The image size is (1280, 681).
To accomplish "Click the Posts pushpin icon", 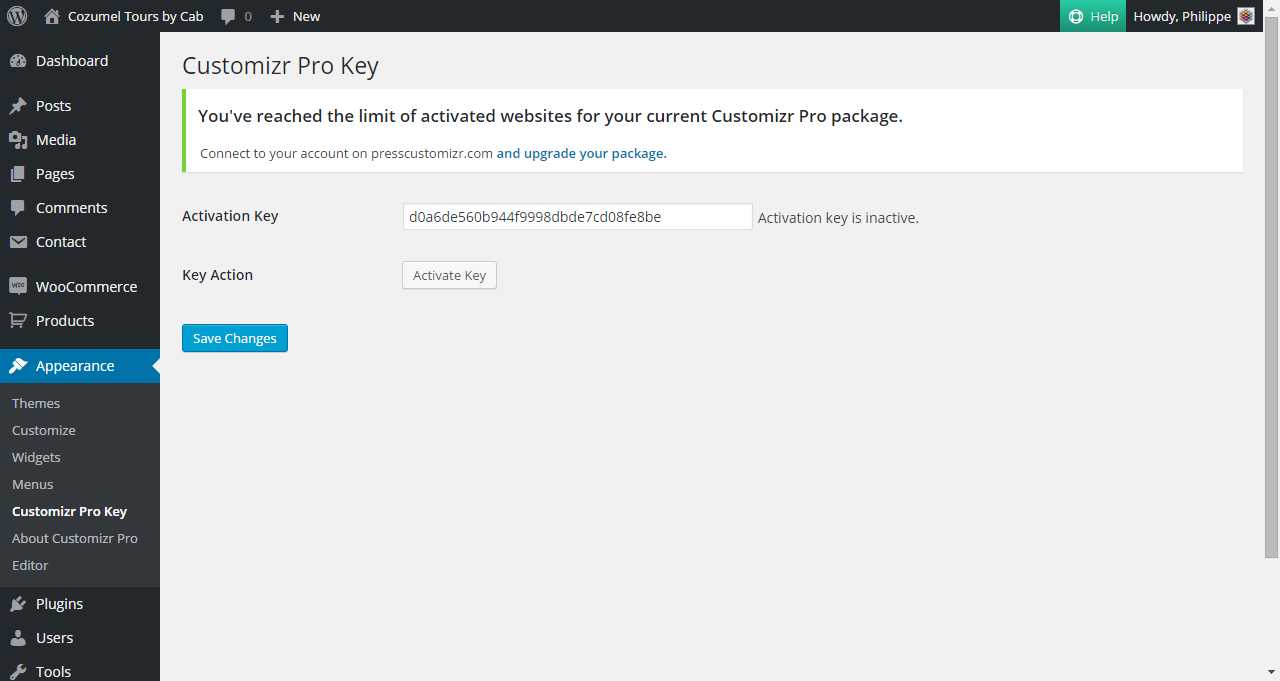I will pyautogui.click(x=18, y=106).
